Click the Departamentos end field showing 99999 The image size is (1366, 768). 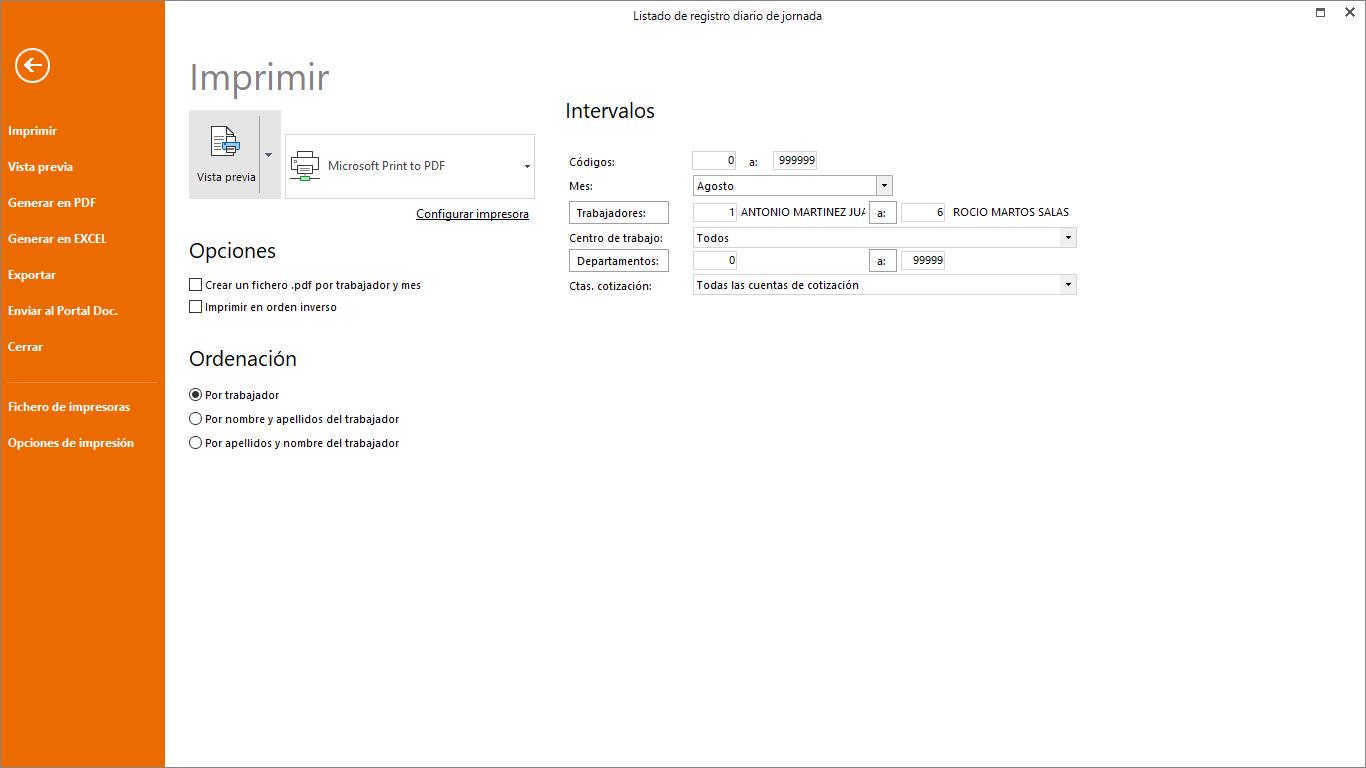pyautogui.click(x=923, y=260)
